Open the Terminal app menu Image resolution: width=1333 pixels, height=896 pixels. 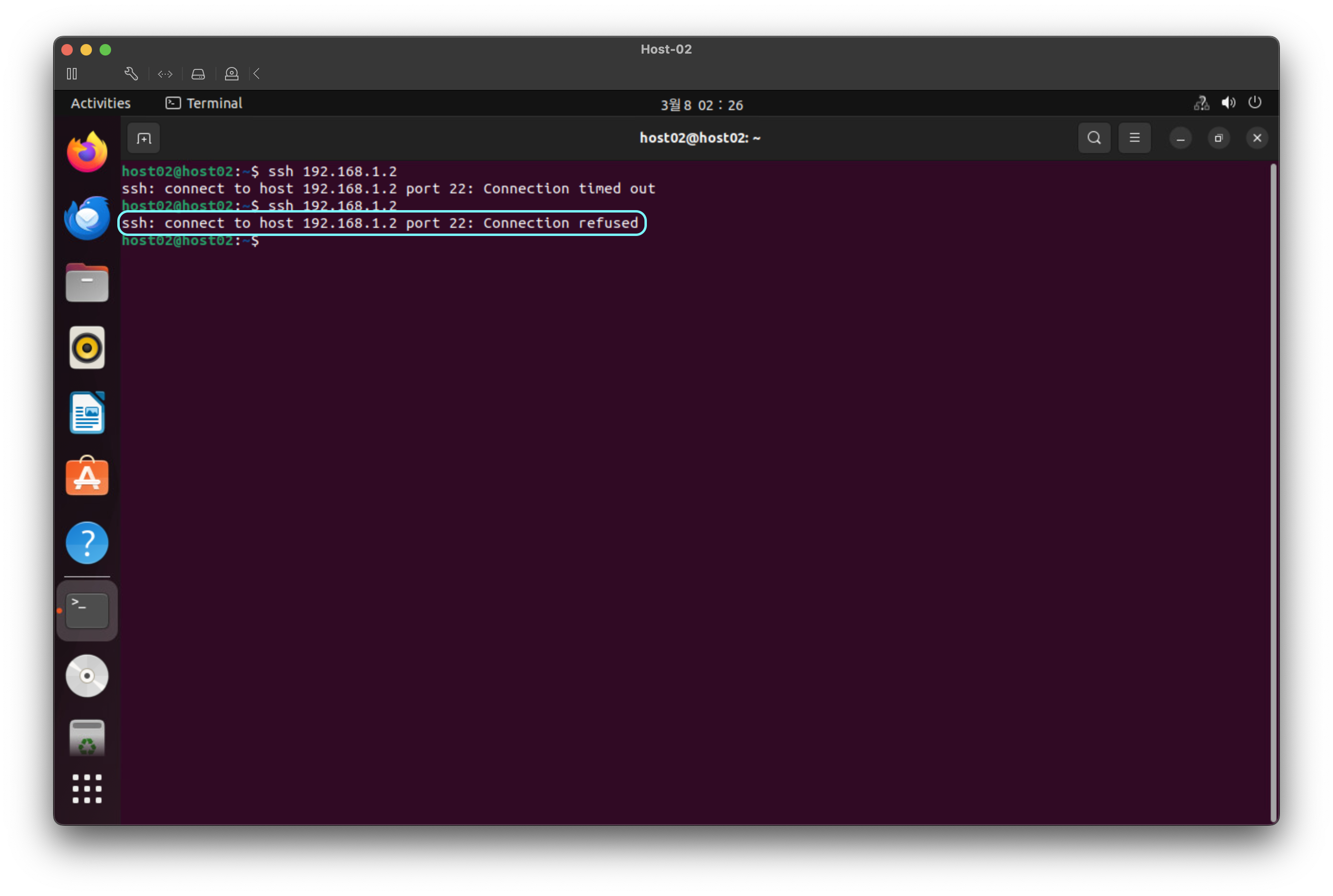204,103
